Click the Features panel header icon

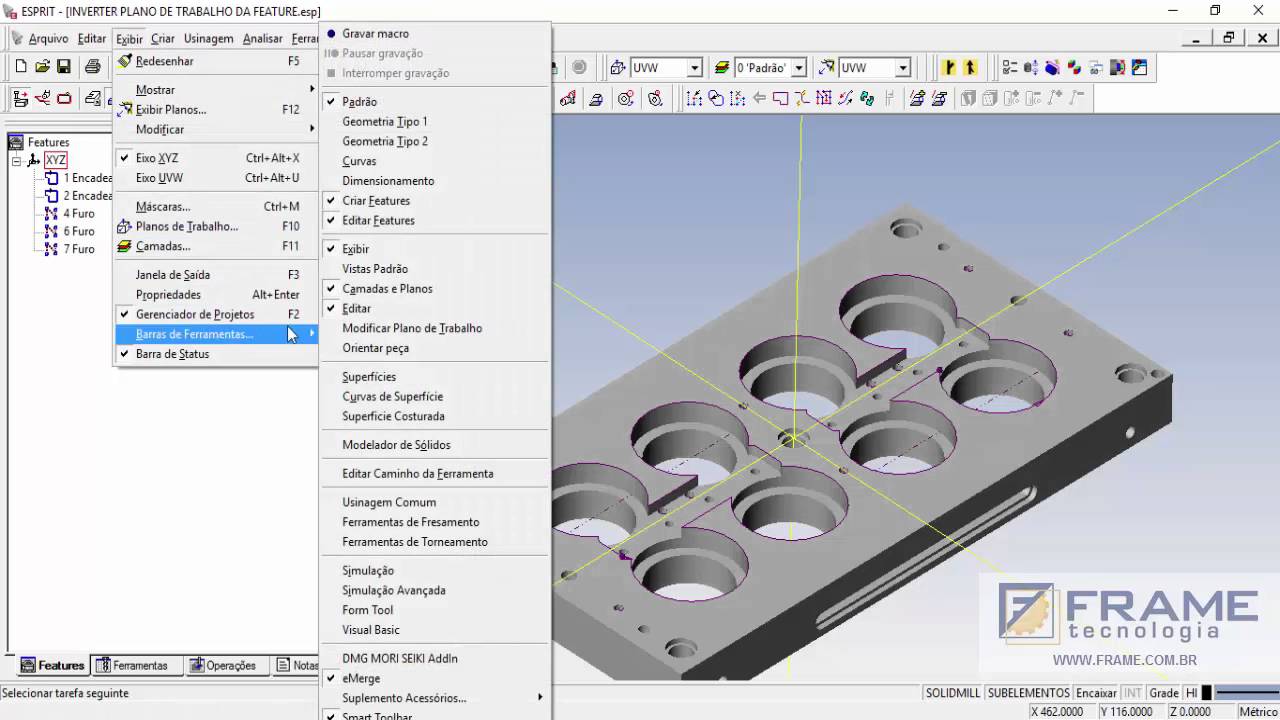[16, 142]
